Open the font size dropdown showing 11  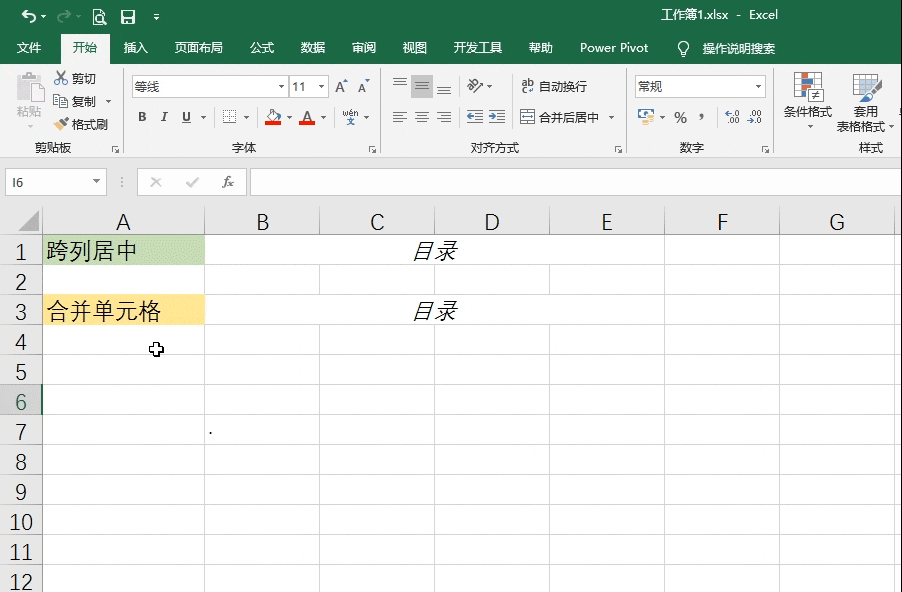(x=322, y=86)
